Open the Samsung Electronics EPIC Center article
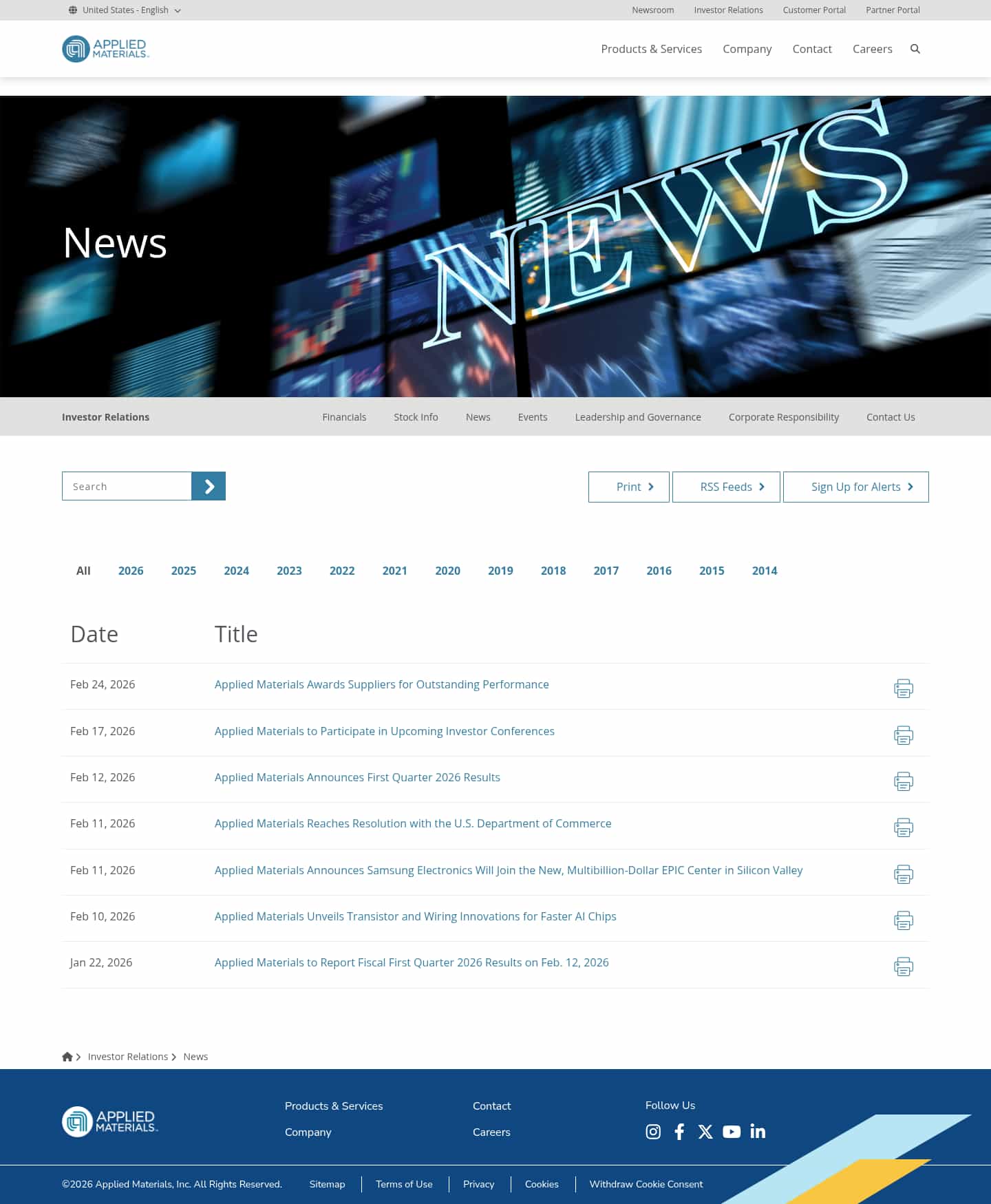This screenshot has height=1204, width=991. point(509,870)
